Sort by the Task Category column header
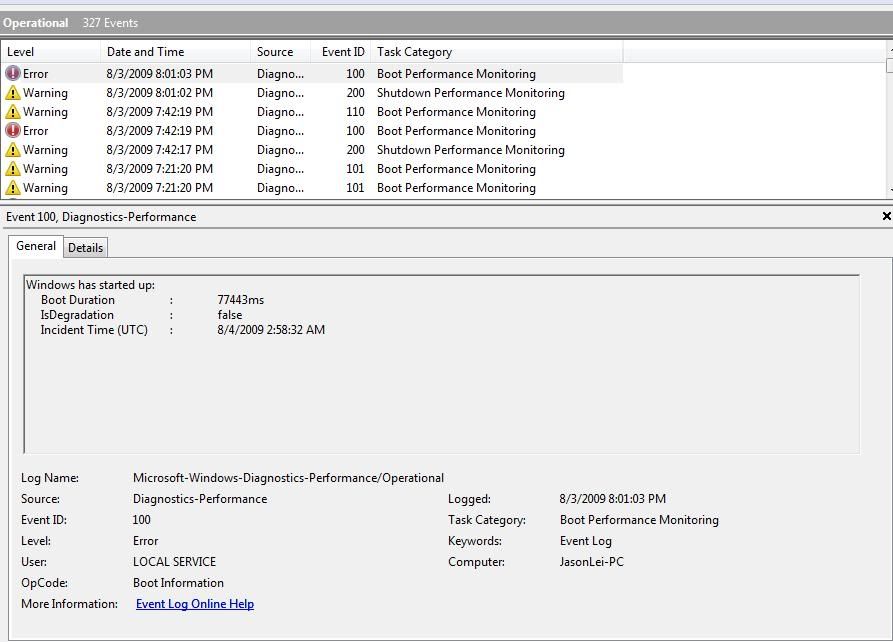893x642 pixels. click(497, 52)
